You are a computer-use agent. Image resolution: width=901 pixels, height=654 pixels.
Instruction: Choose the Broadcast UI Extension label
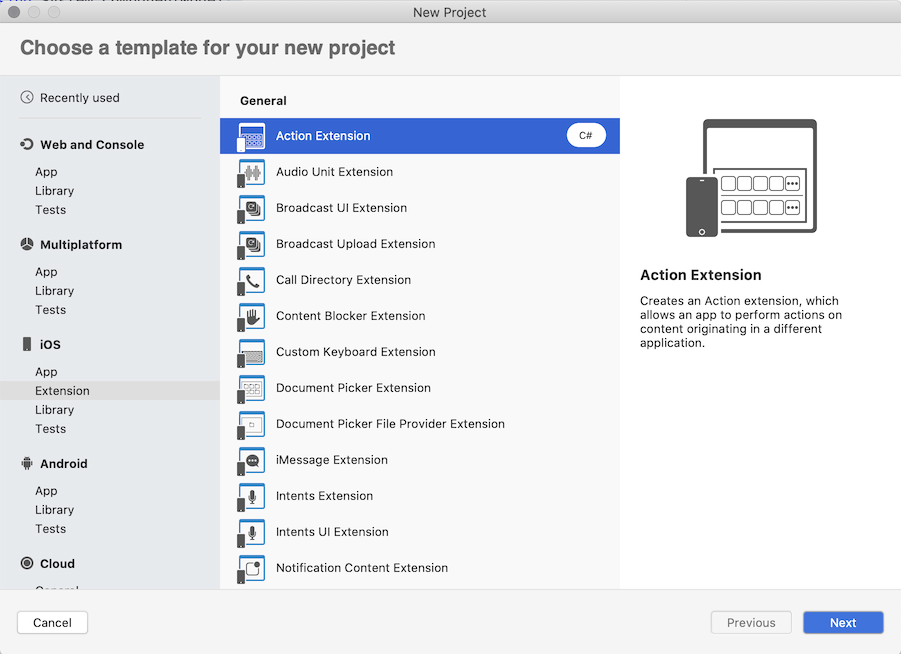(x=341, y=208)
